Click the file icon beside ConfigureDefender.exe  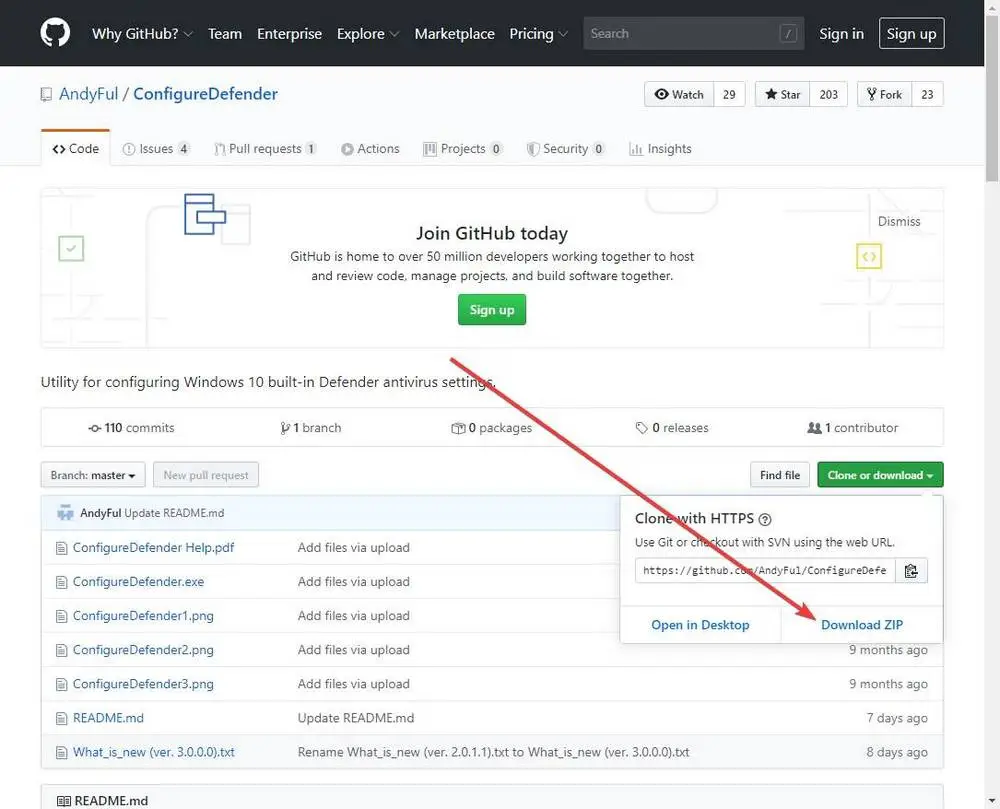(61, 582)
